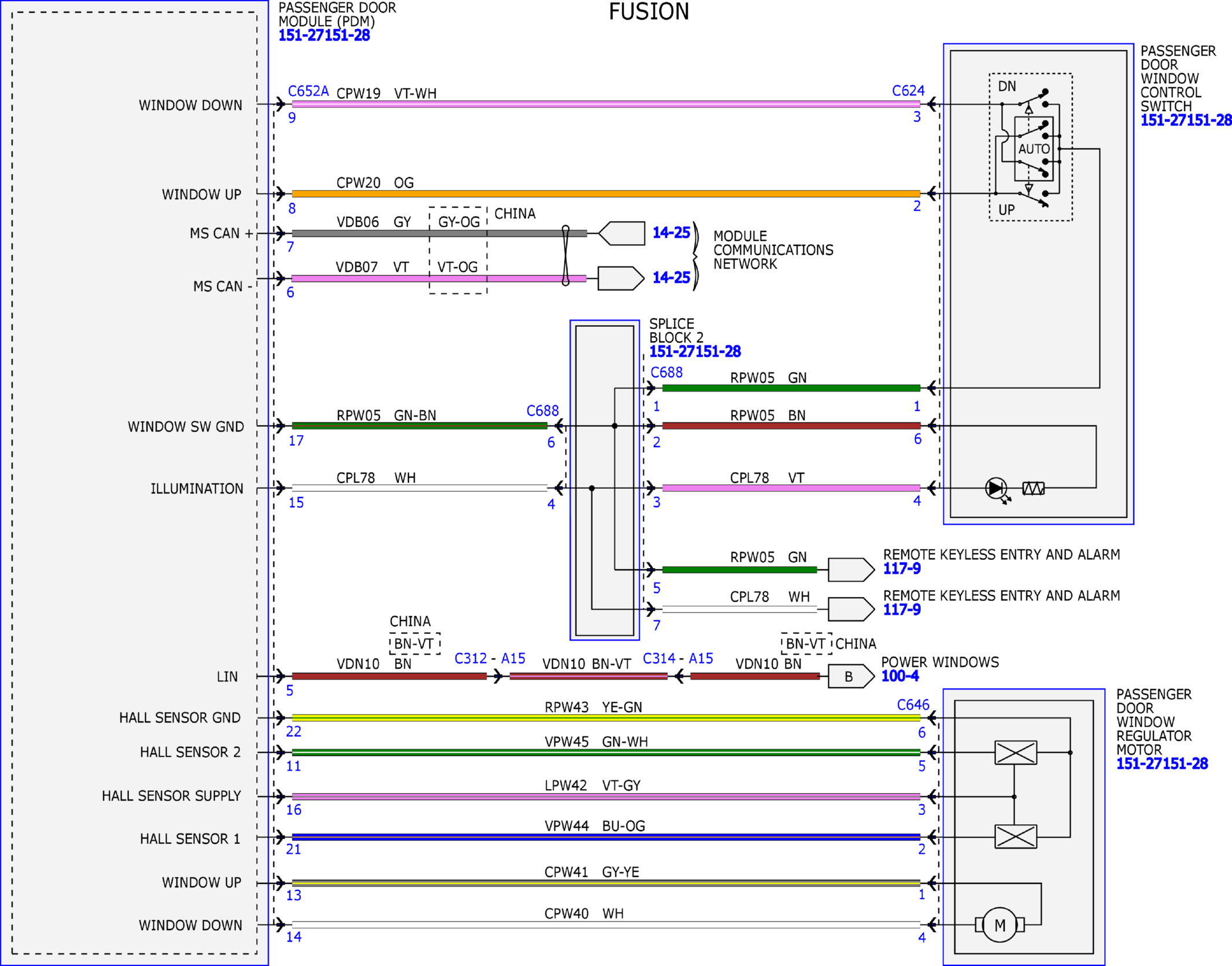Click off-page connector ending RPW05 GN keyless wire
Viewport: 1232px width, 966px height.
point(851,570)
